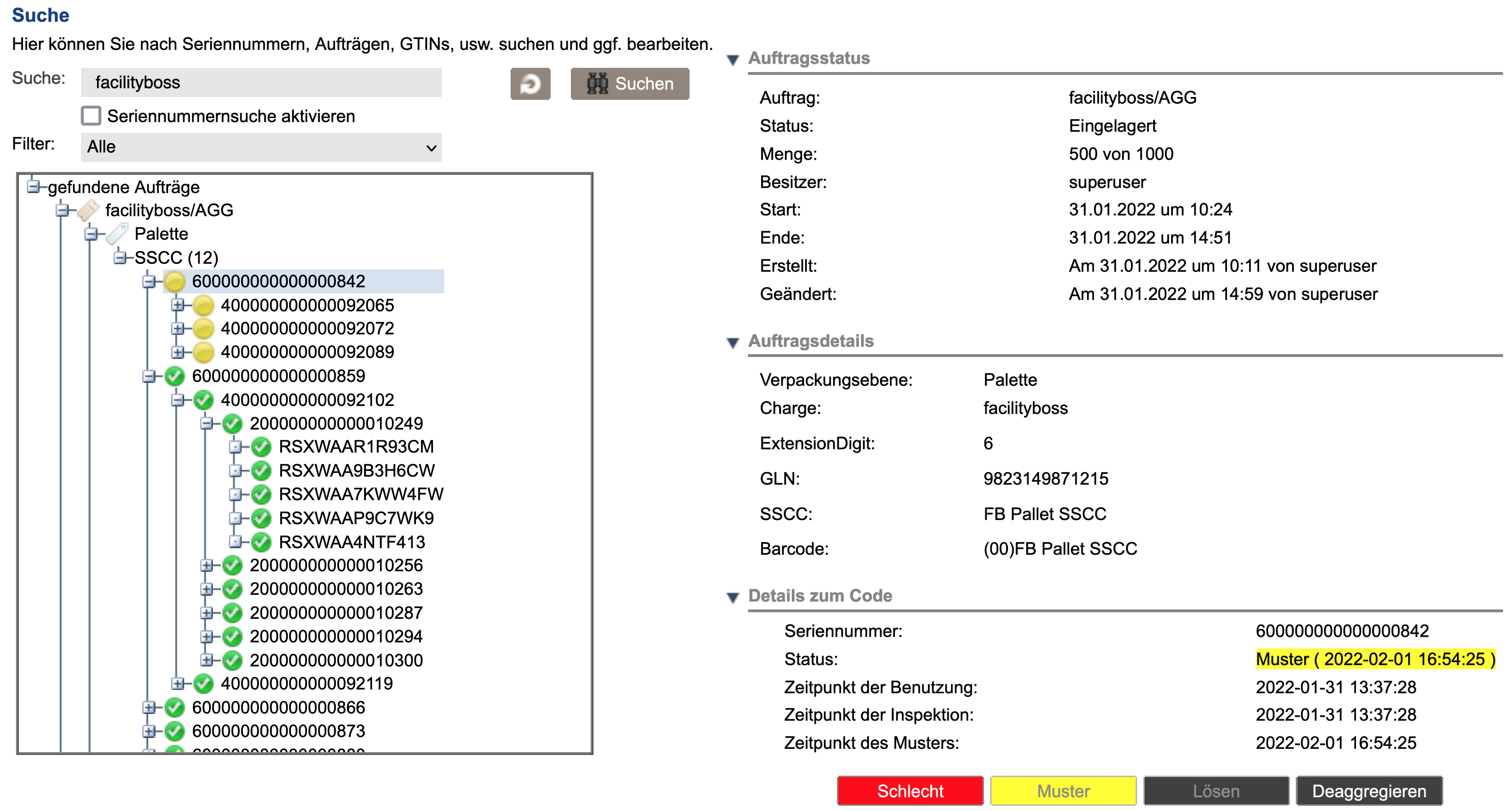Click green check icon of 600000000000000866
Screen dimensions: 1512x811
click(174, 707)
